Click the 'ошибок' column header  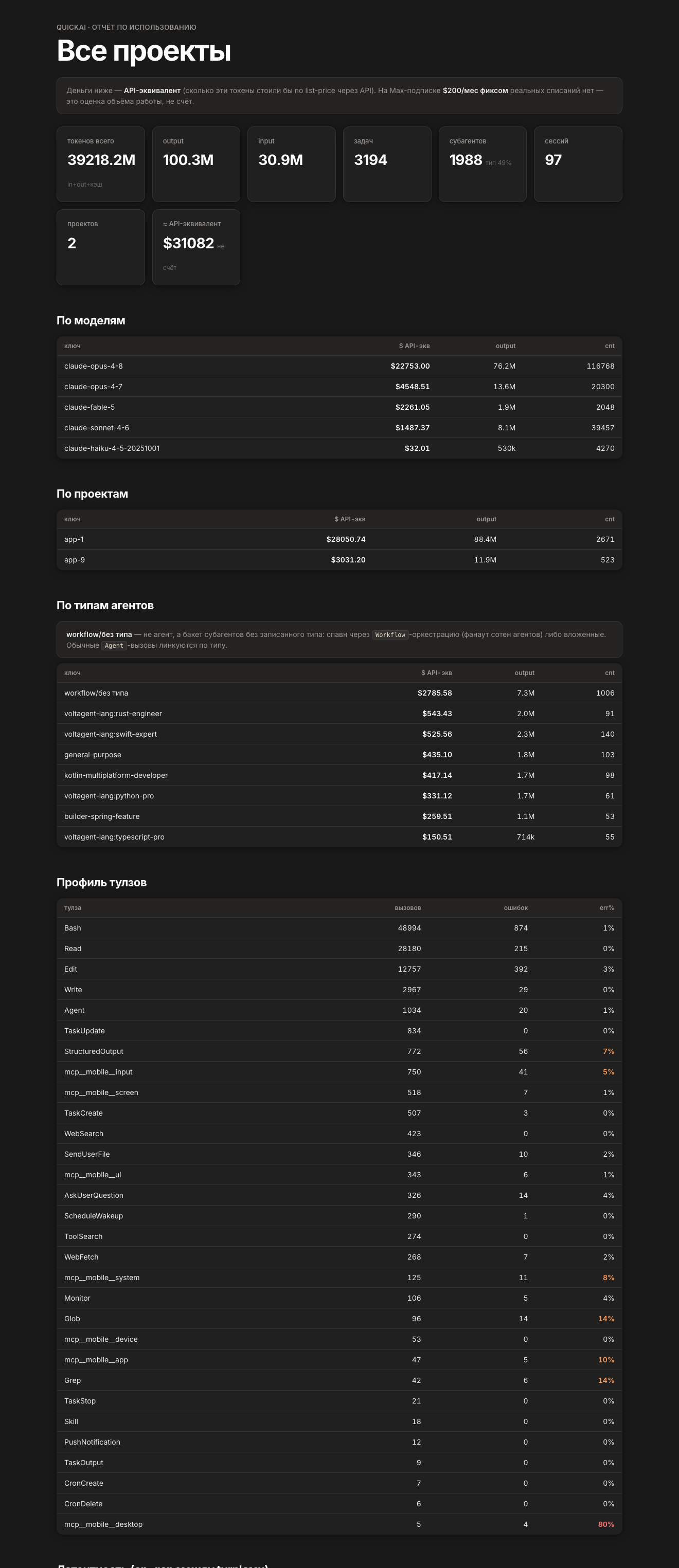click(x=516, y=907)
